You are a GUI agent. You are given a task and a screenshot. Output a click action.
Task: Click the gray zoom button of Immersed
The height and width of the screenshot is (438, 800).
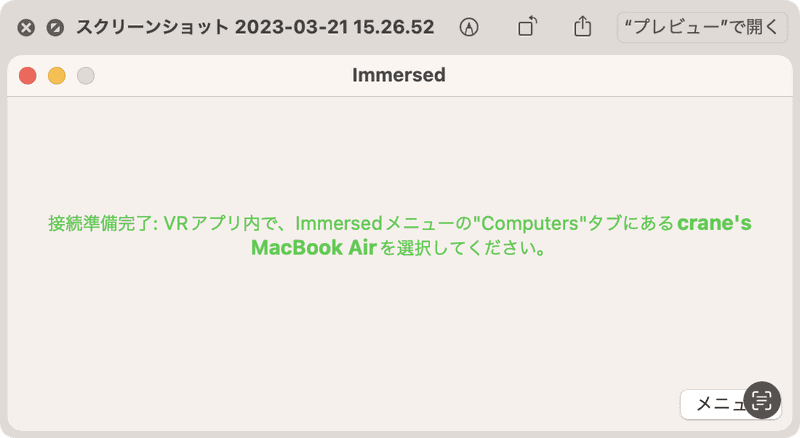click(x=86, y=76)
